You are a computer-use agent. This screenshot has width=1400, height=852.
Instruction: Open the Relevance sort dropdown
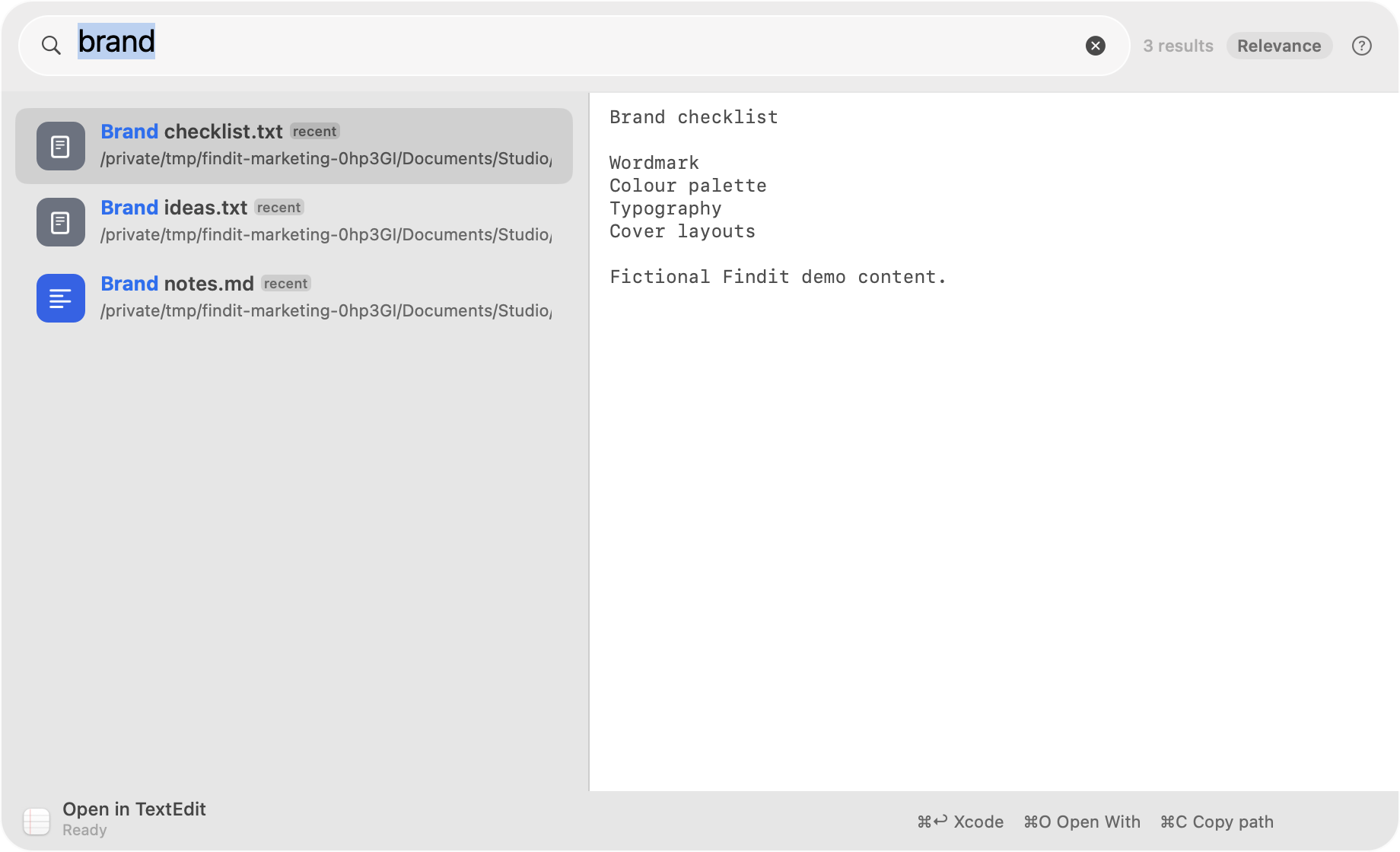pyautogui.click(x=1279, y=46)
